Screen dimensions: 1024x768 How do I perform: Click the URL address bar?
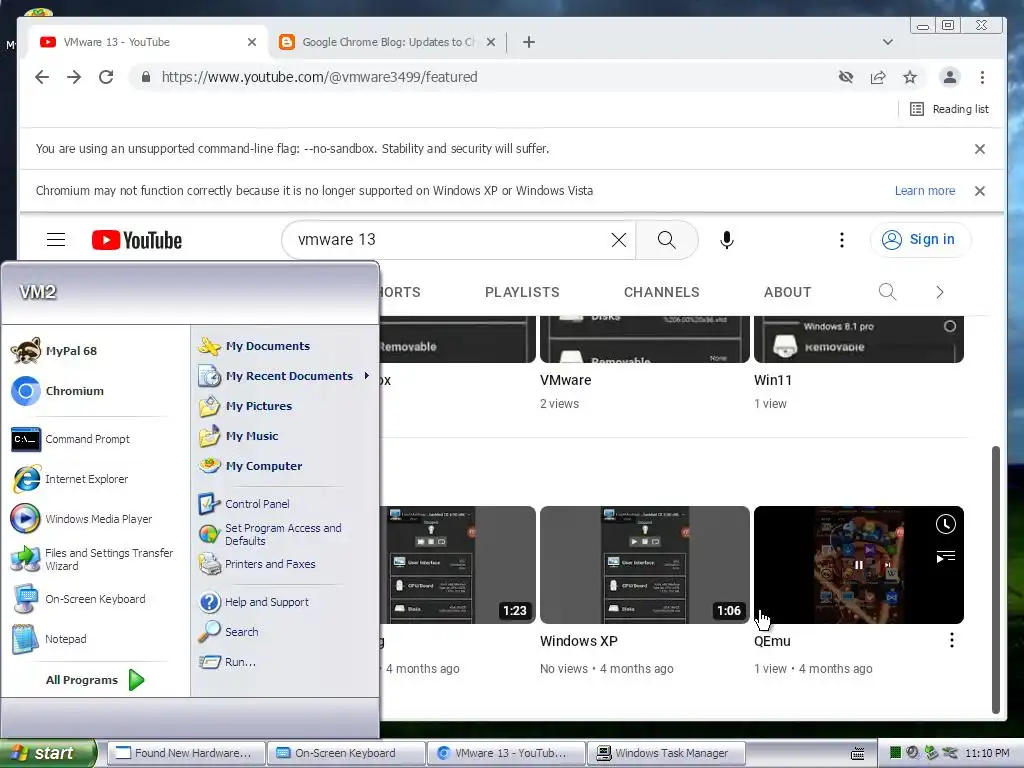[x=483, y=77]
